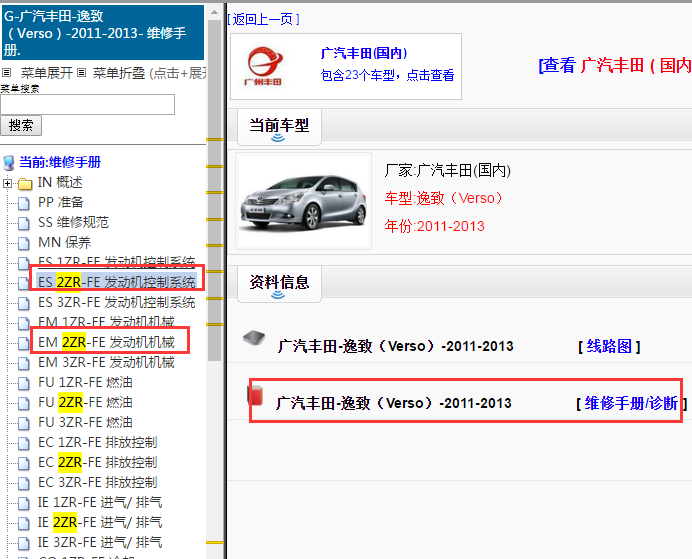Click page icon beside FU 3ZR-FE 燃油
Screen dimensions: 692x559
click(x=24, y=423)
